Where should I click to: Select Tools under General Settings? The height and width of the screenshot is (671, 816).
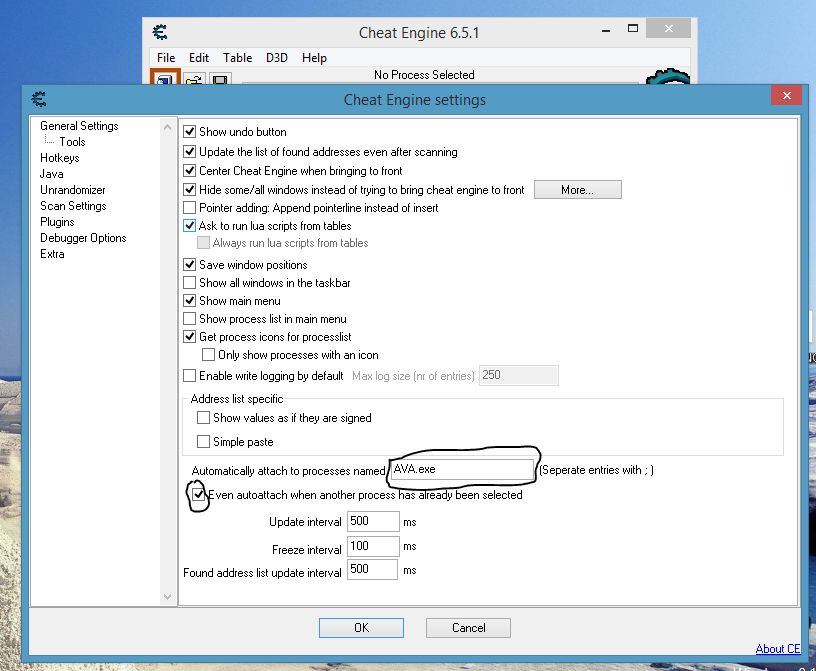click(72, 142)
